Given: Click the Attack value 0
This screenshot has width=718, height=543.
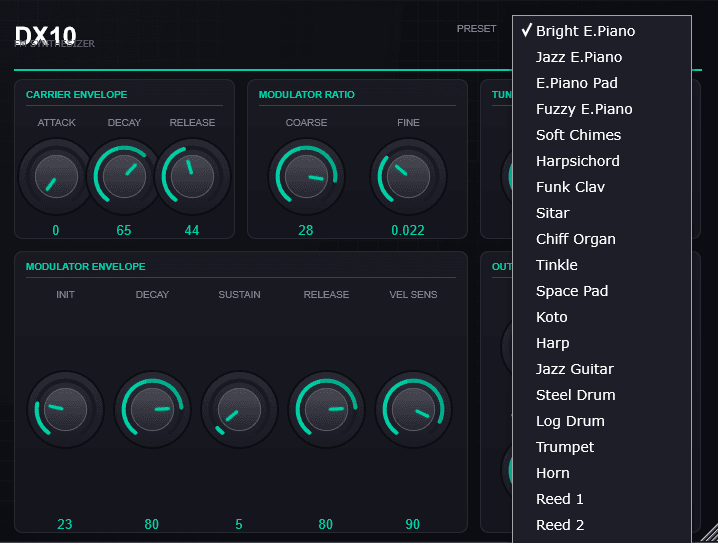Looking at the screenshot, I should pos(56,230).
